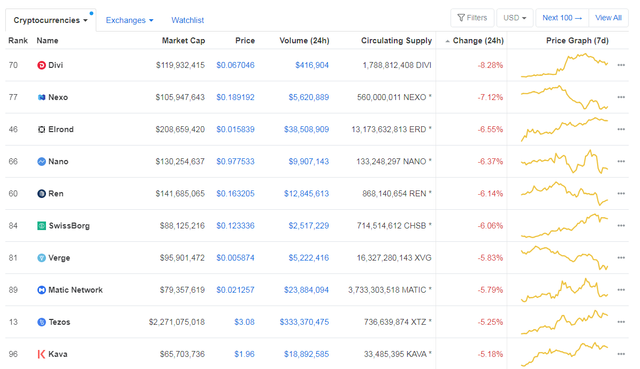Sort by the Price column header

(x=245, y=40)
